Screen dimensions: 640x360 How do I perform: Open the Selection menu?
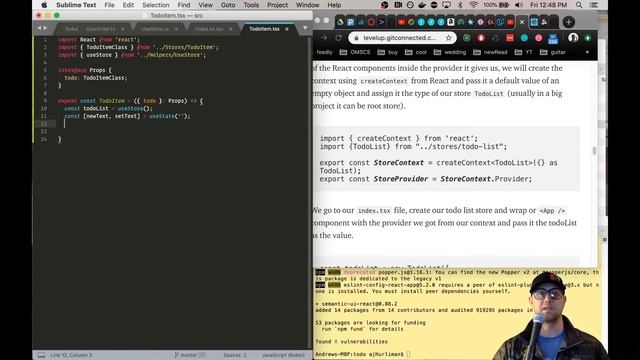[x=156, y=5]
